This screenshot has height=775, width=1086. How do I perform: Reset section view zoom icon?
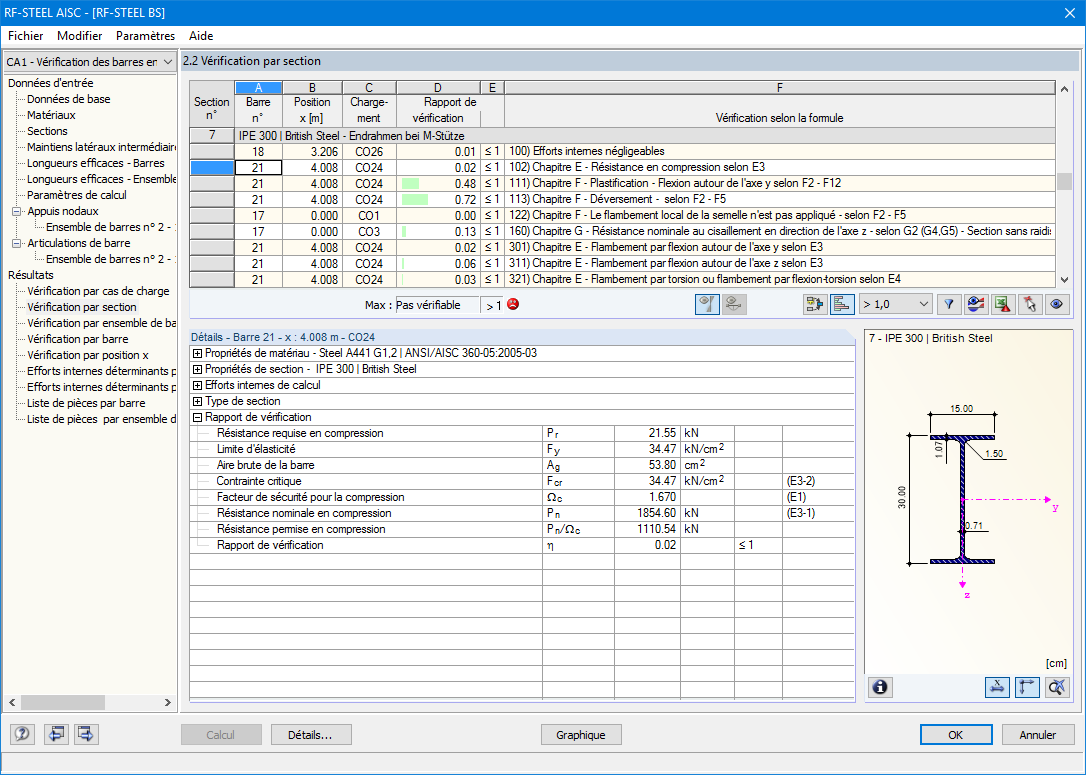tap(1057, 687)
